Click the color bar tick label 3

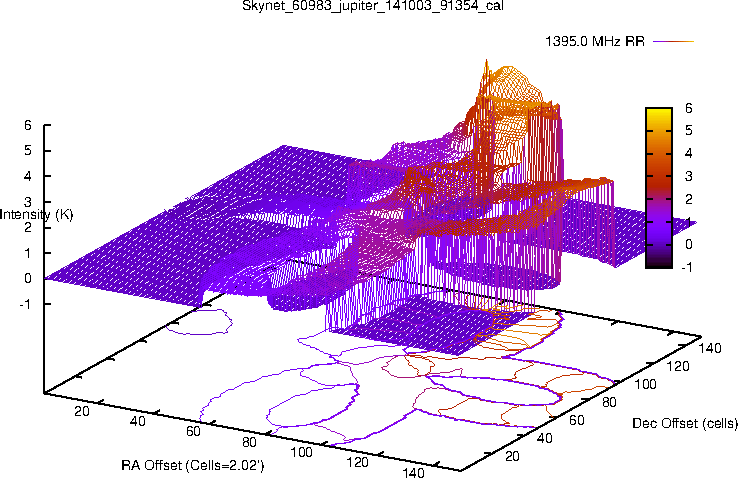pyautogui.click(x=690, y=176)
